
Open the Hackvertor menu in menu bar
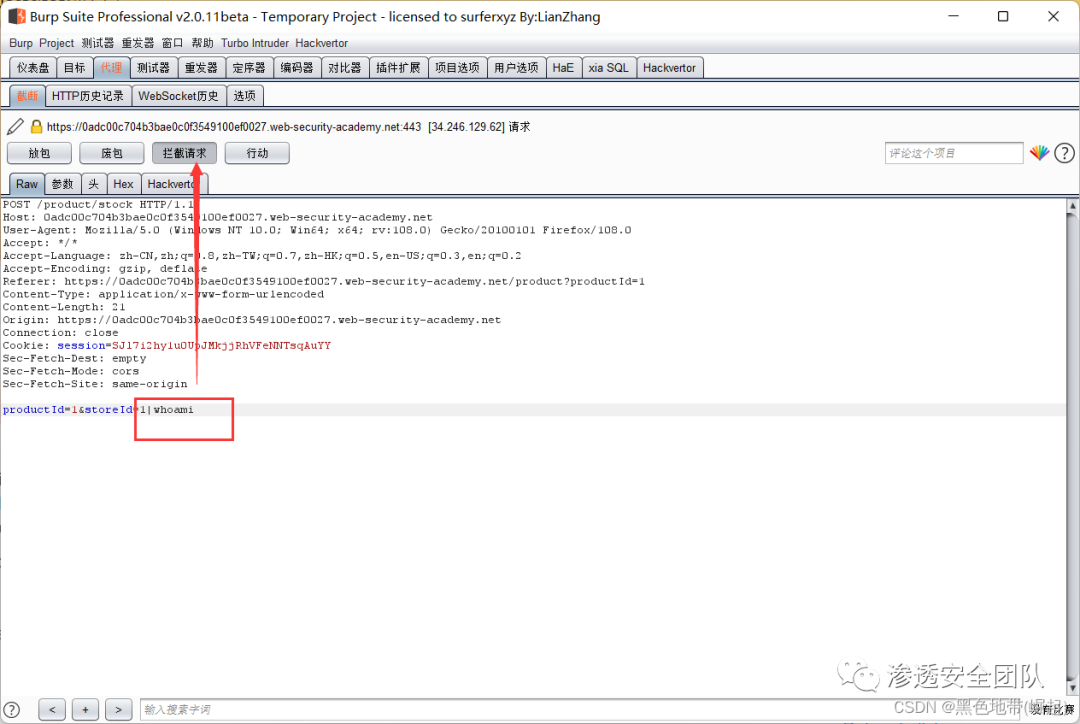point(322,43)
